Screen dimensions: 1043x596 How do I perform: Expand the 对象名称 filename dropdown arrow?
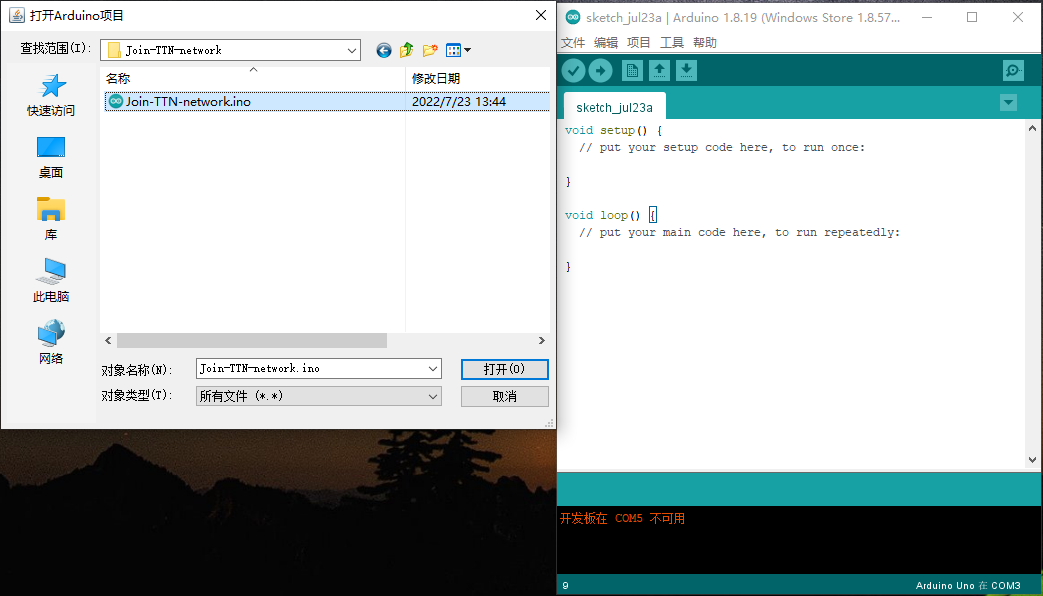click(432, 369)
